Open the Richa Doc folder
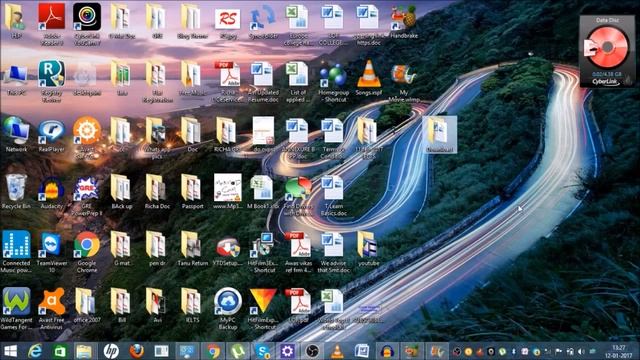This screenshot has width=640, height=360. [157, 192]
